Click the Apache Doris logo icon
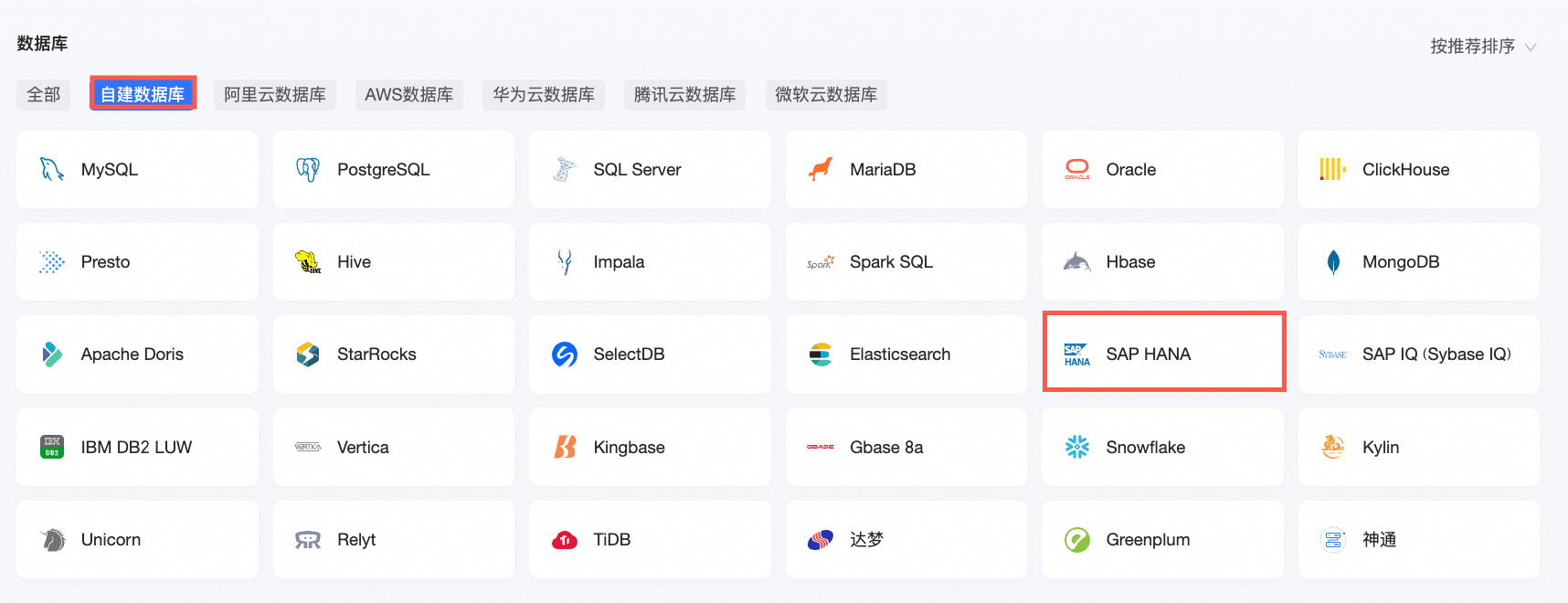This screenshot has width=1568, height=603. coord(52,354)
